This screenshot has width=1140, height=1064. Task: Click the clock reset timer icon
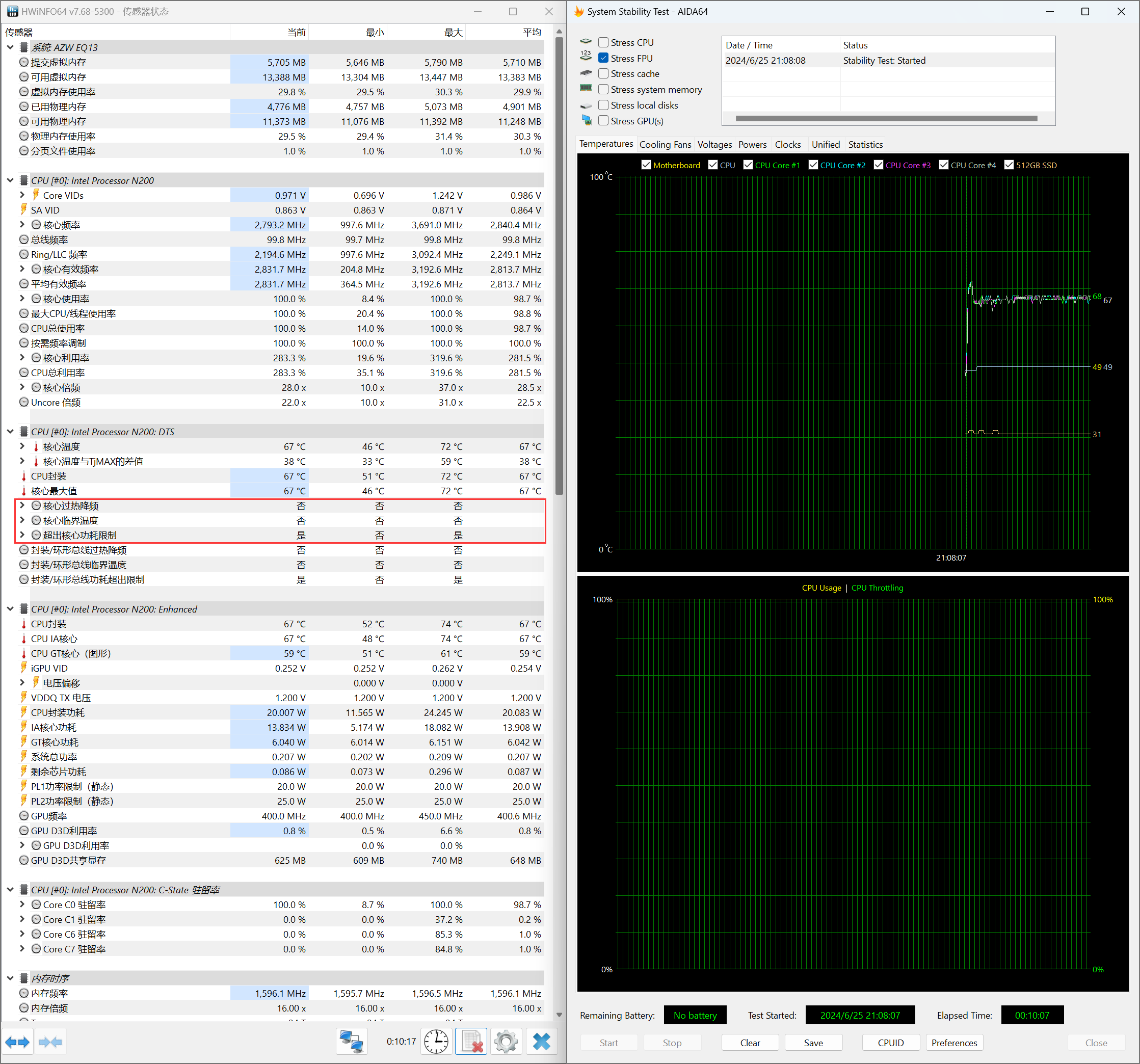pos(436,1042)
